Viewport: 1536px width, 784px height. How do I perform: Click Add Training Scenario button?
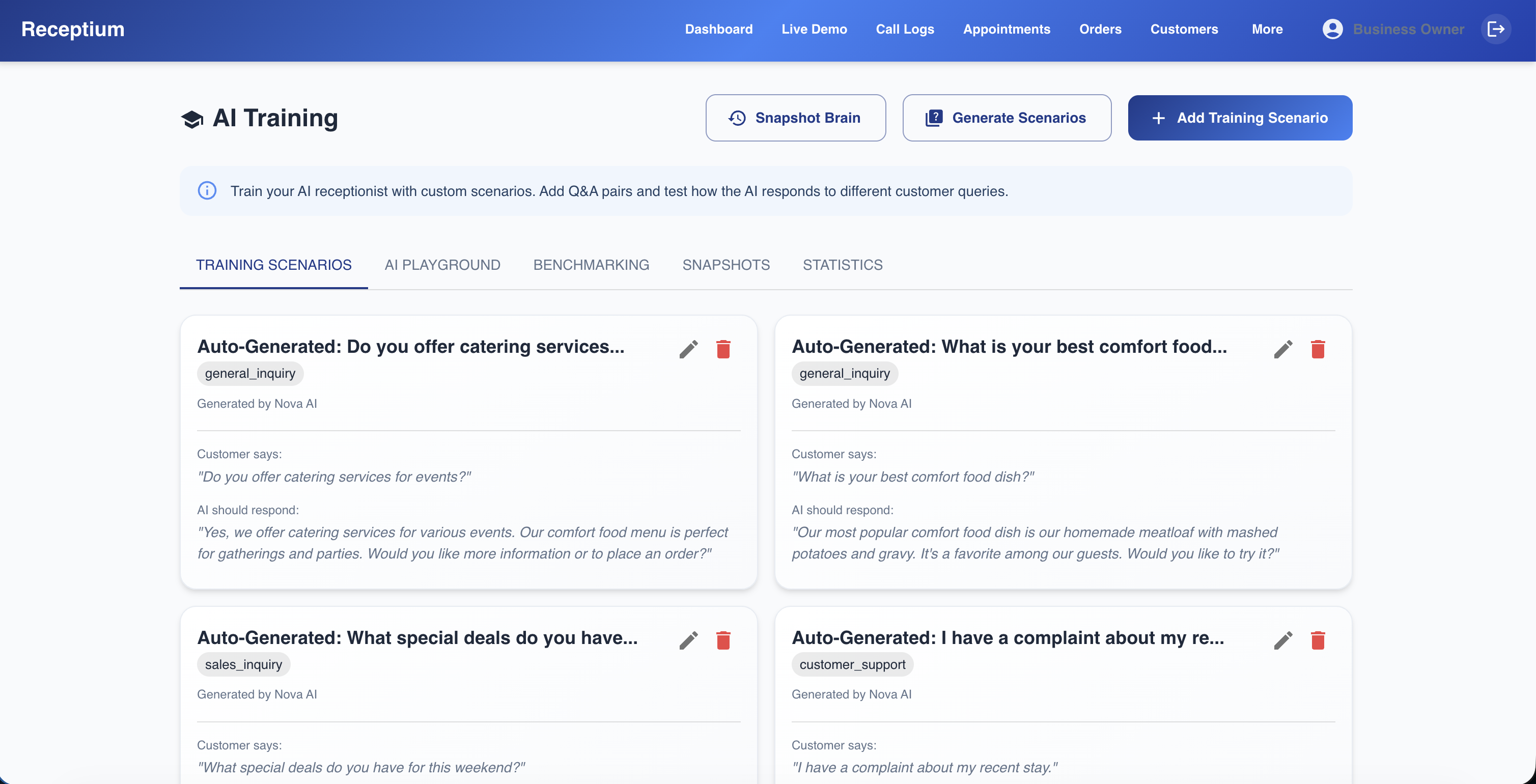coord(1239,118)
